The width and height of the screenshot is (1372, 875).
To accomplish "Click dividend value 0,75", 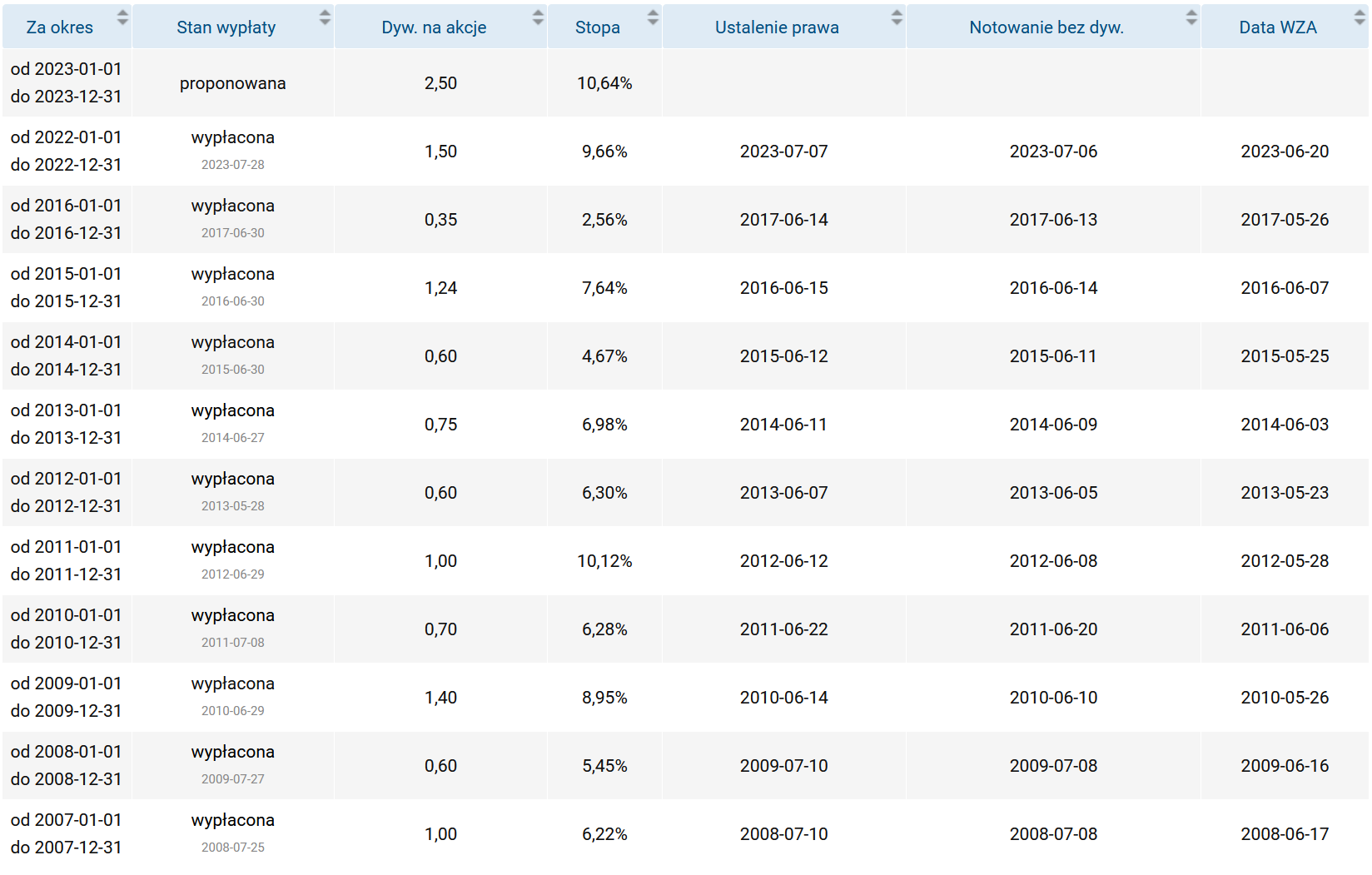I will click(x=440, y=425).
